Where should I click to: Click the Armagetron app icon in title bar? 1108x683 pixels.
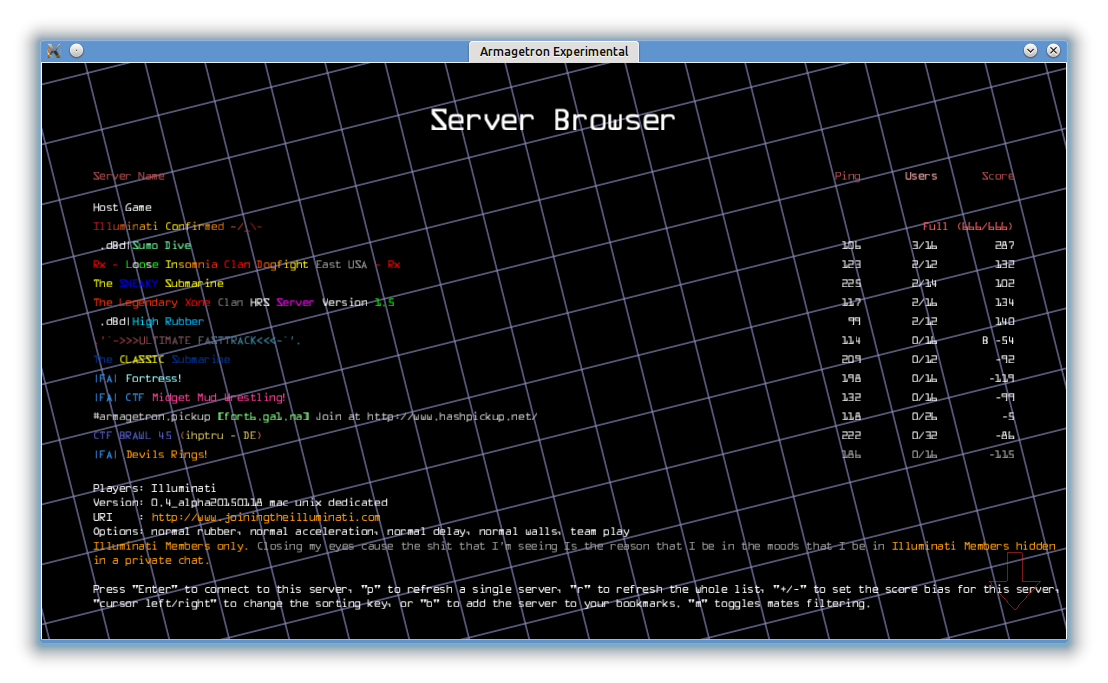point(54,50)
